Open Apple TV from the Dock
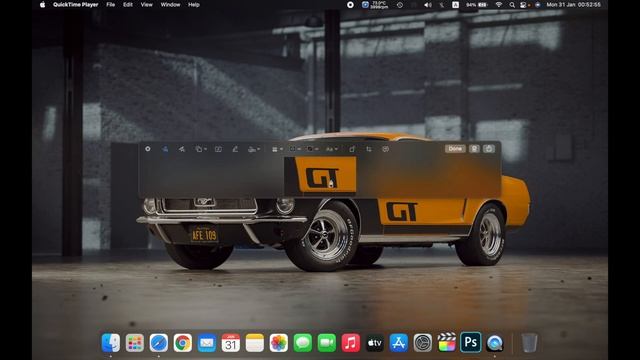This screenshot has height=360, width=640. [x=375, y=342]
